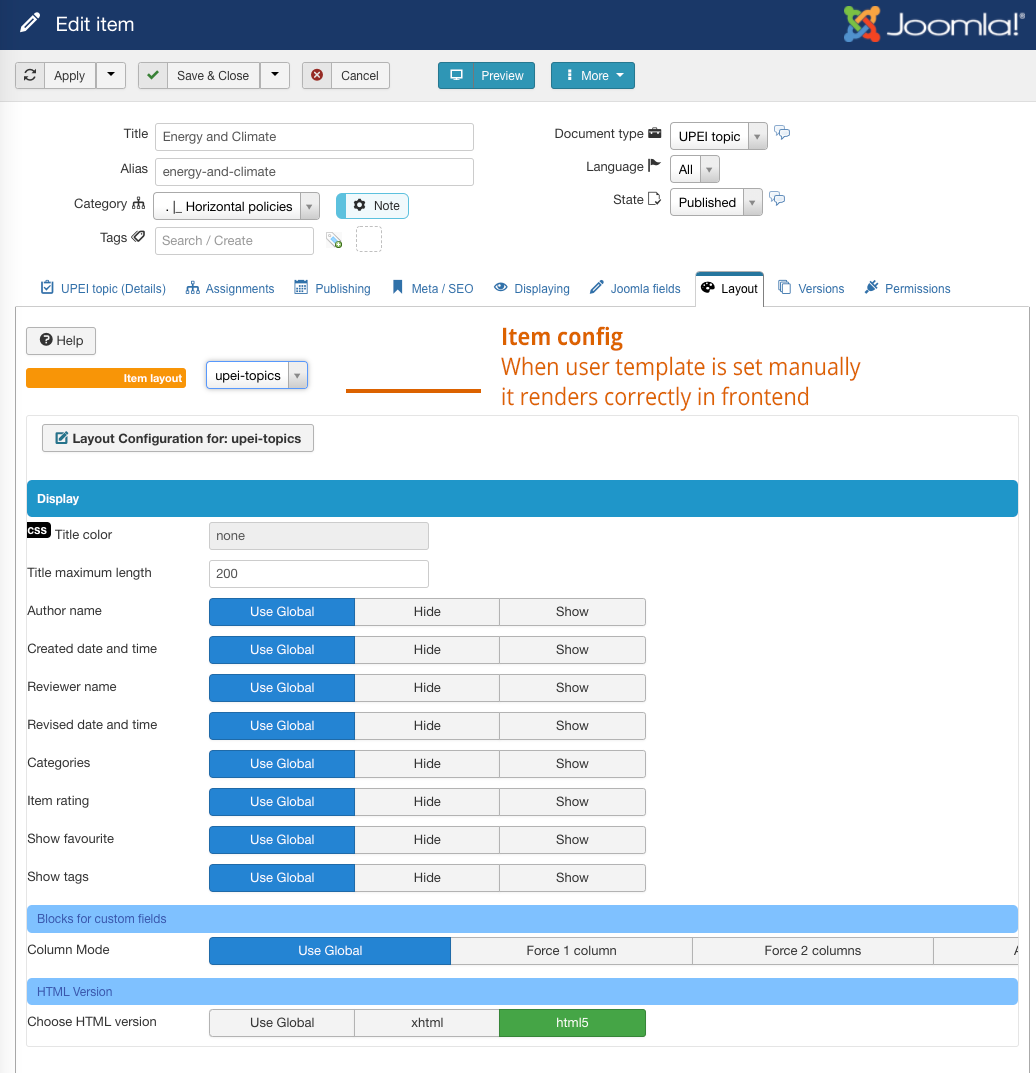Switch to the Assignments tab

(x=230, y=289)
